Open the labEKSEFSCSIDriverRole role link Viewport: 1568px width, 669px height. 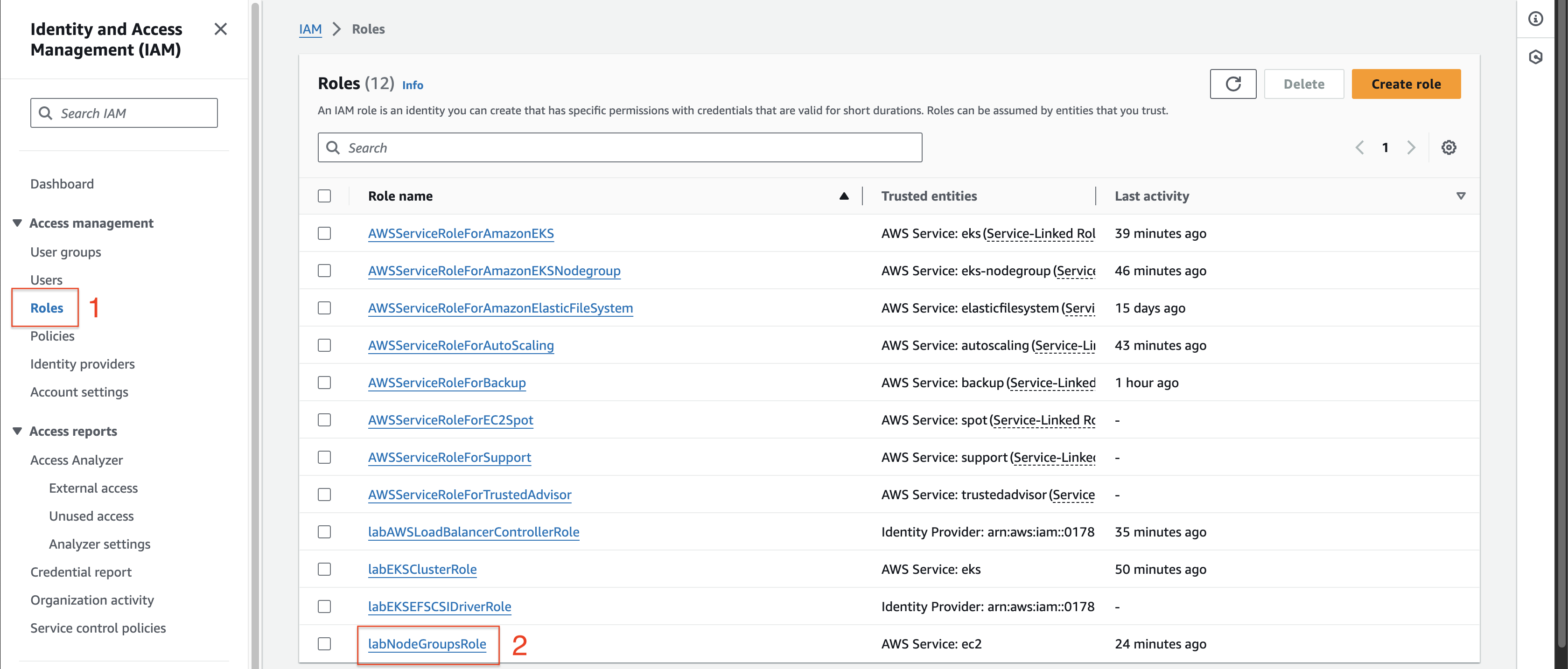440,606
